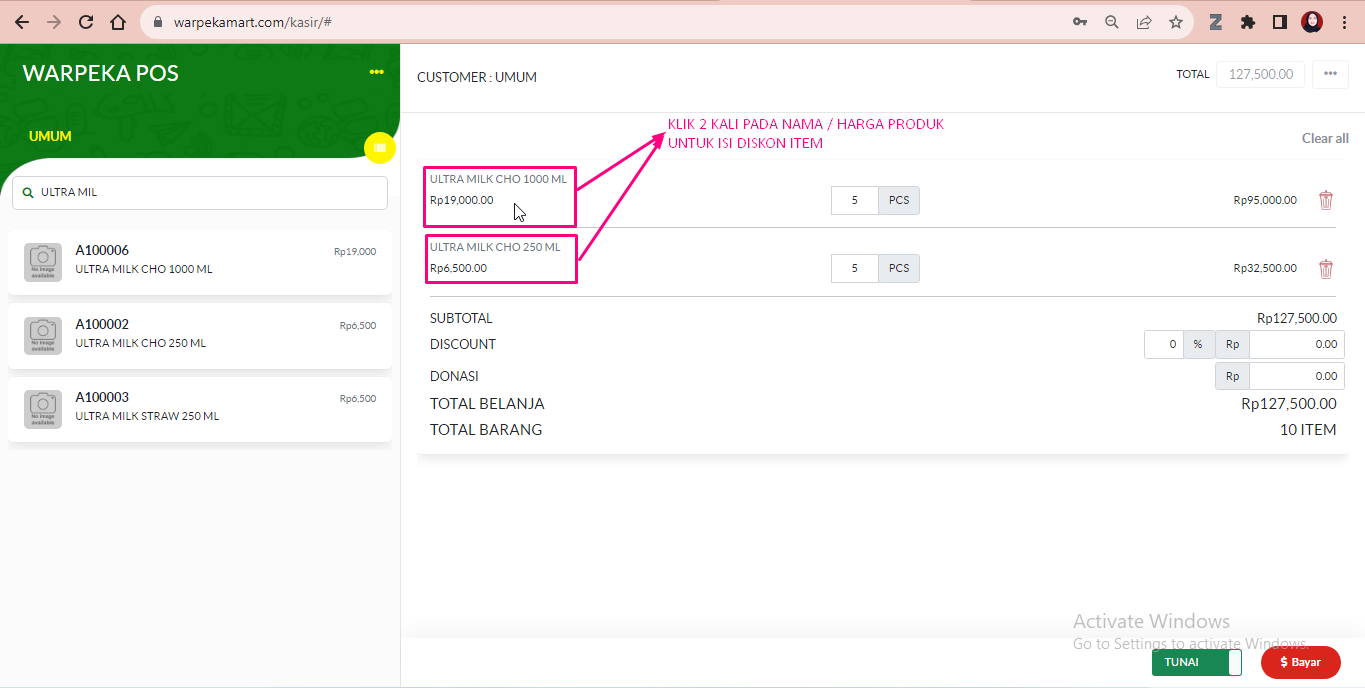The width and height of the screenshot is (1365, 688).
Task: Click the CUSTOMER : UMUM header text
Action: tap(477, 77)
